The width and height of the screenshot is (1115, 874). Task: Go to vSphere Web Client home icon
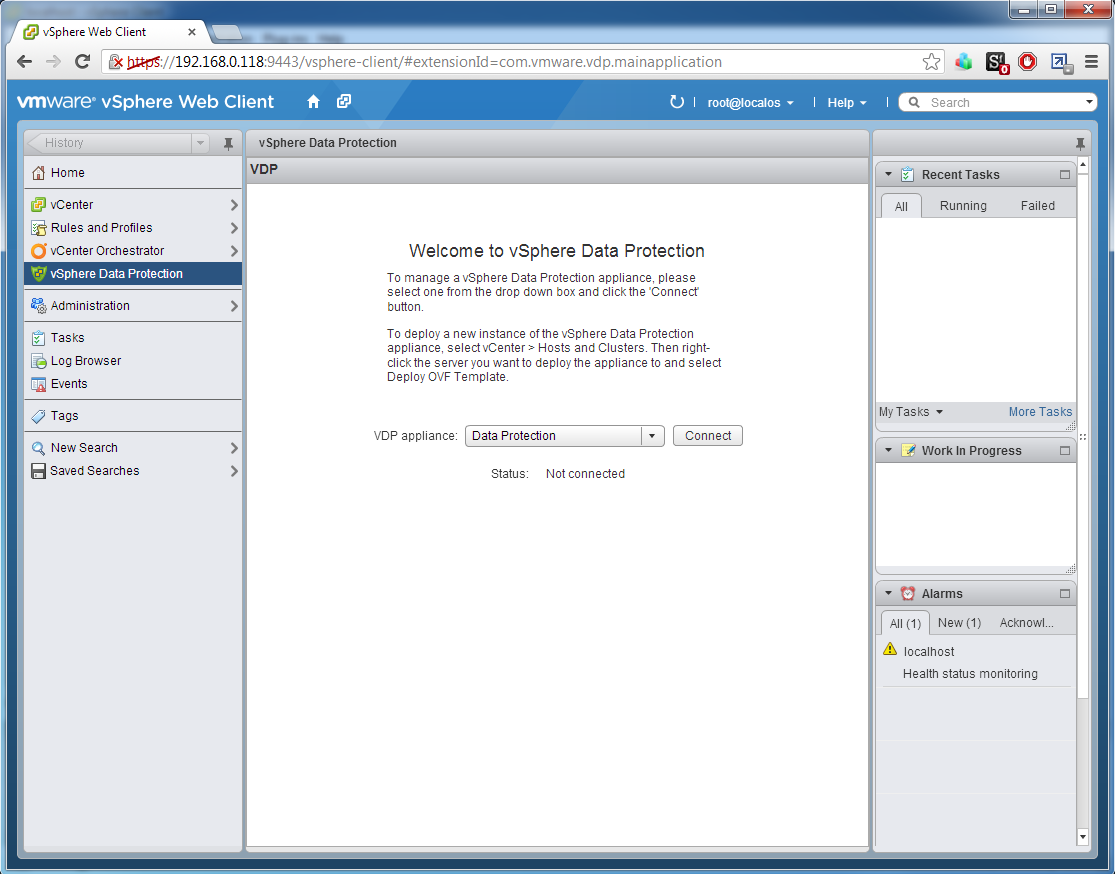[x=314, y=102]
